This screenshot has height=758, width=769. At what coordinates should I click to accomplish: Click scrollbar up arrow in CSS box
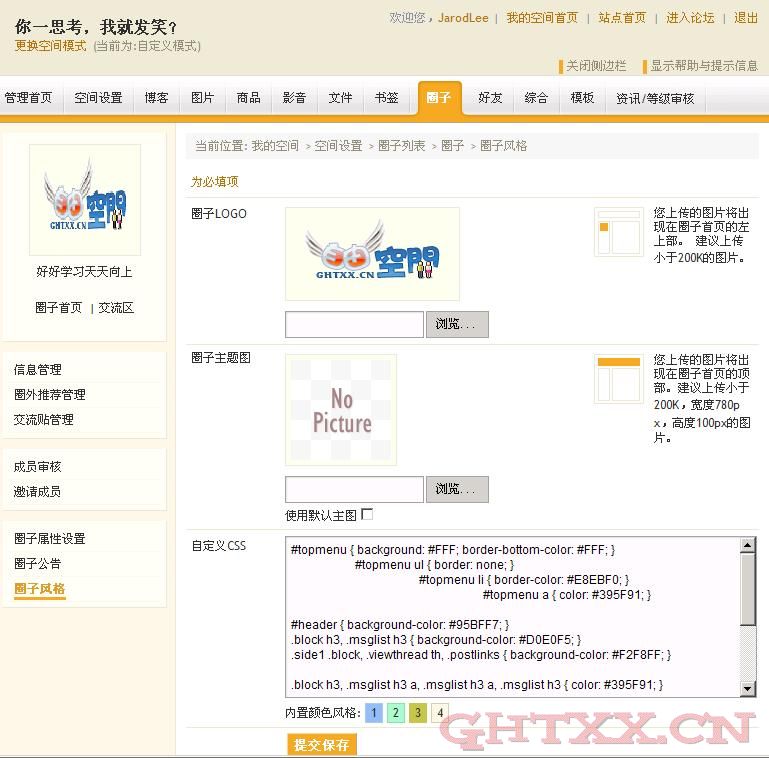[x=748, y=546]
